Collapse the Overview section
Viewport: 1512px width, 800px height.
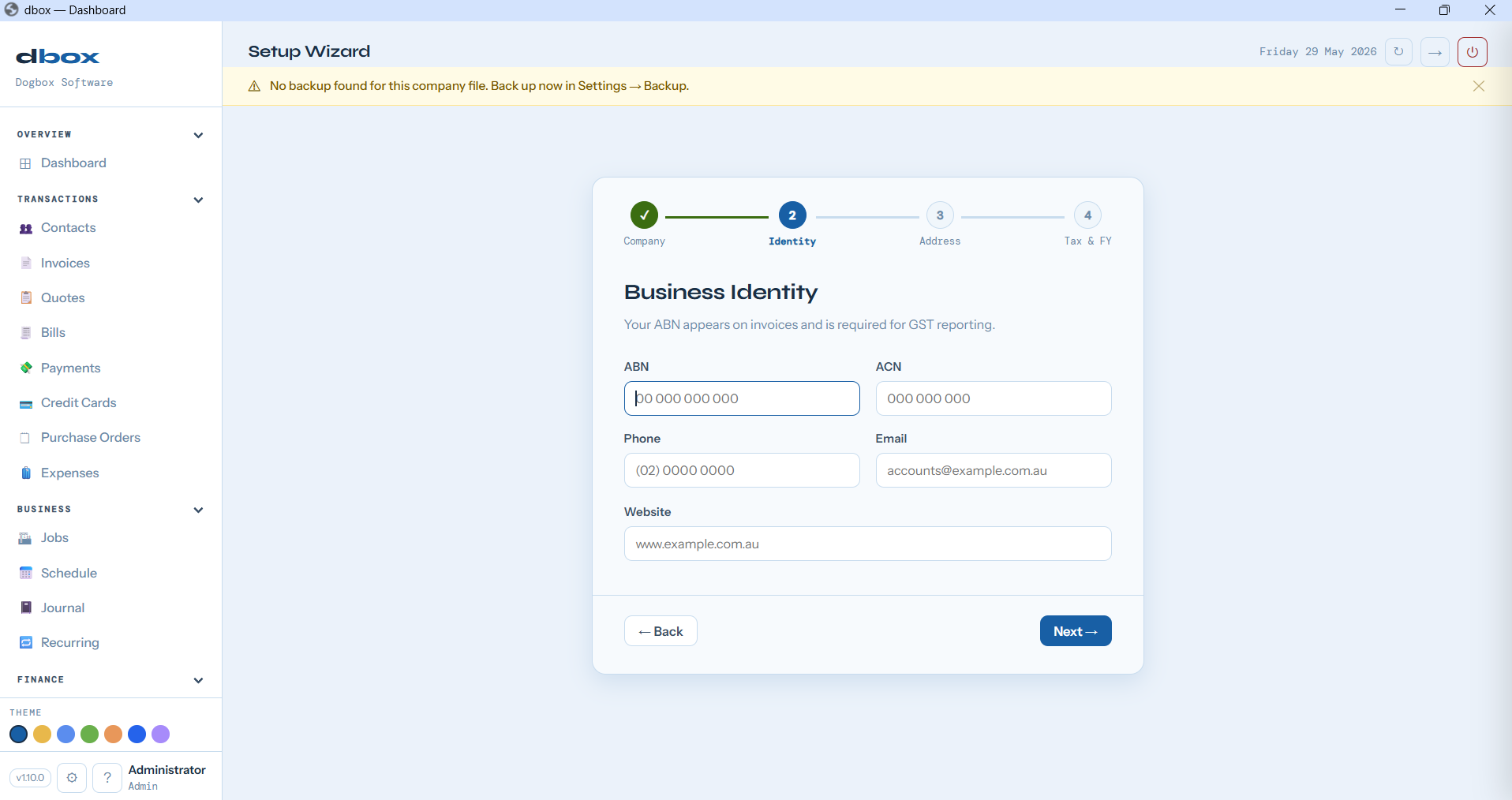(198, 135)
